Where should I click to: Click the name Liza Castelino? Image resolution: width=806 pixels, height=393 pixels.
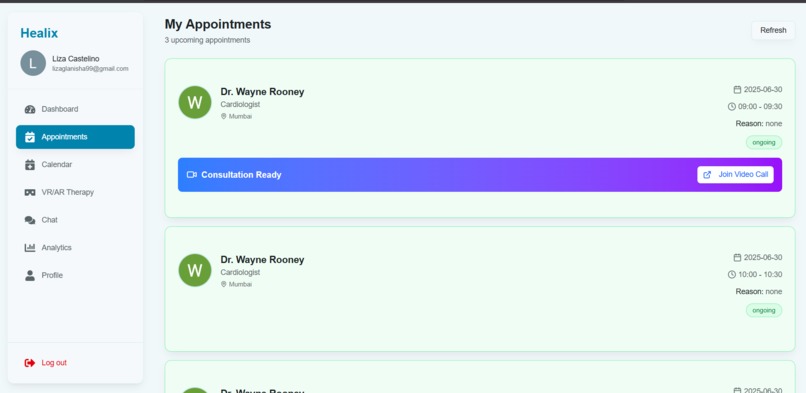pyautogui.click(x=76, y=59)
